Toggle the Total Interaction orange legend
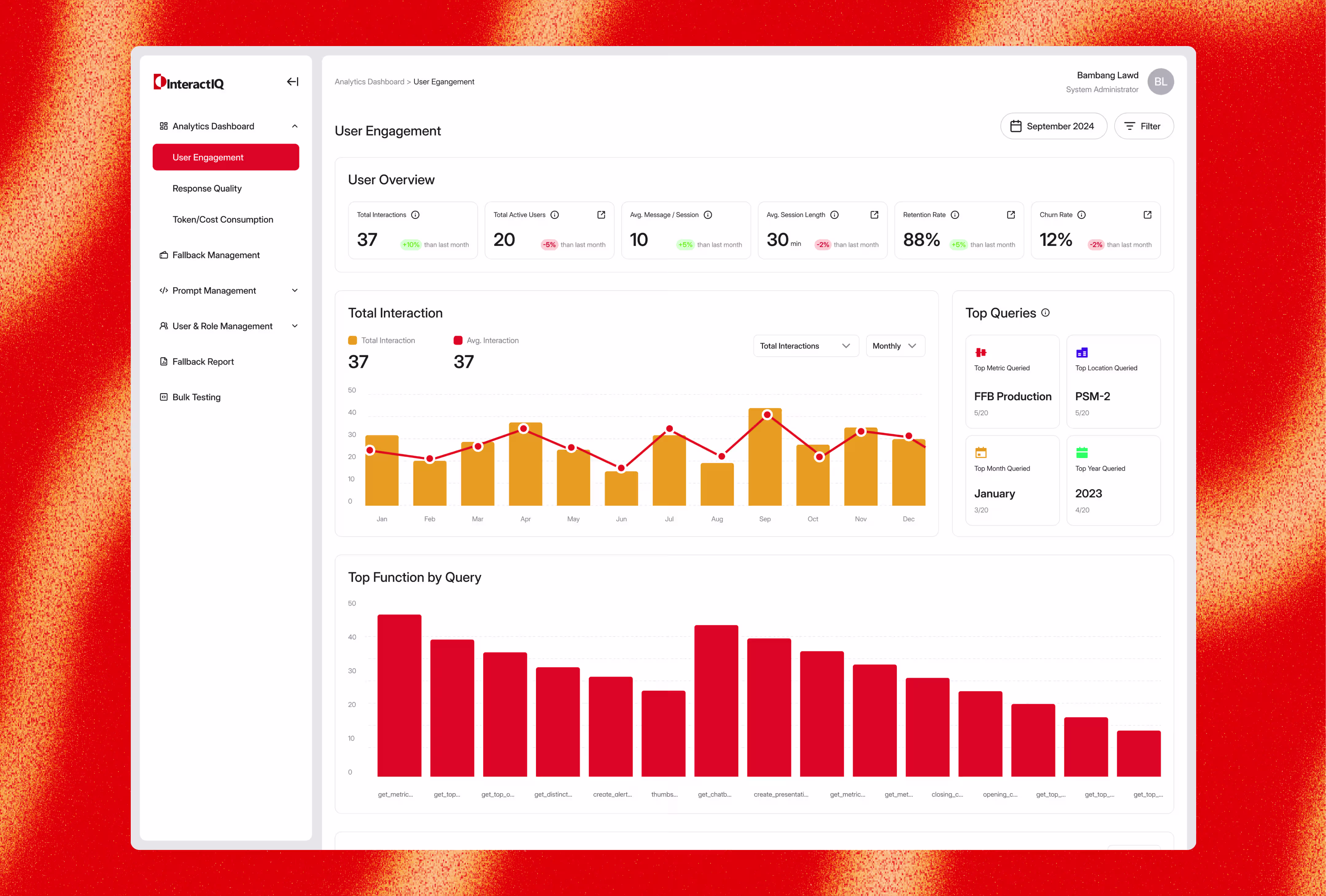1326x896 pixels. pos(353,340)
